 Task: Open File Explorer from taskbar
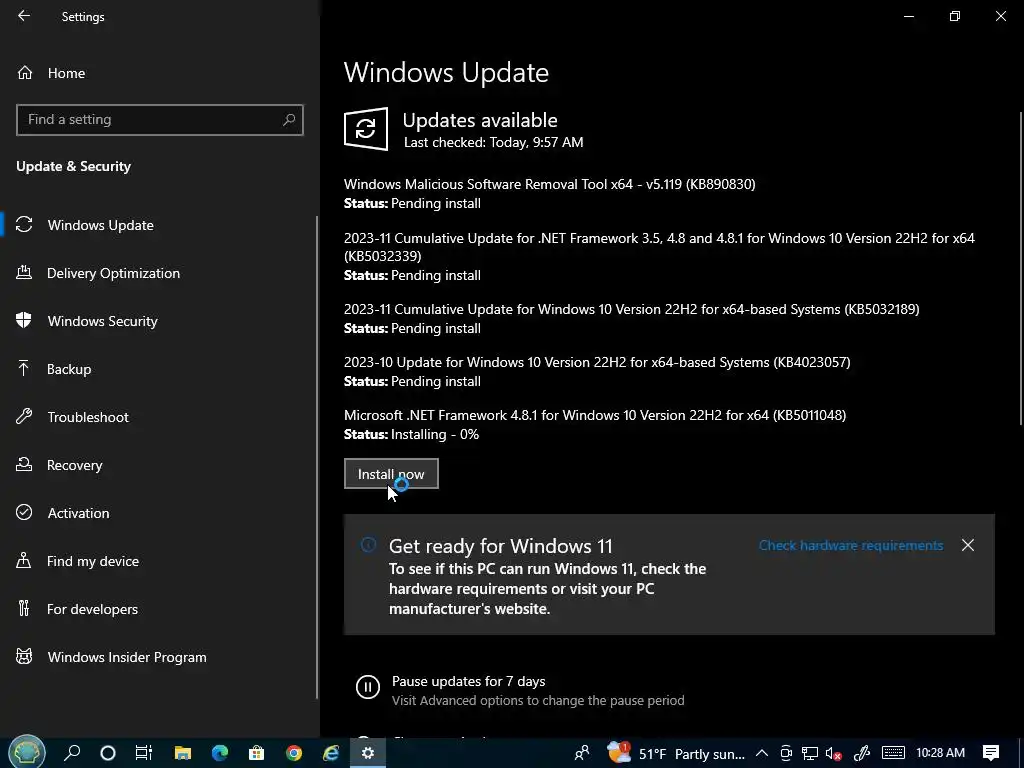pyautogui.click(x=182, y=753)
